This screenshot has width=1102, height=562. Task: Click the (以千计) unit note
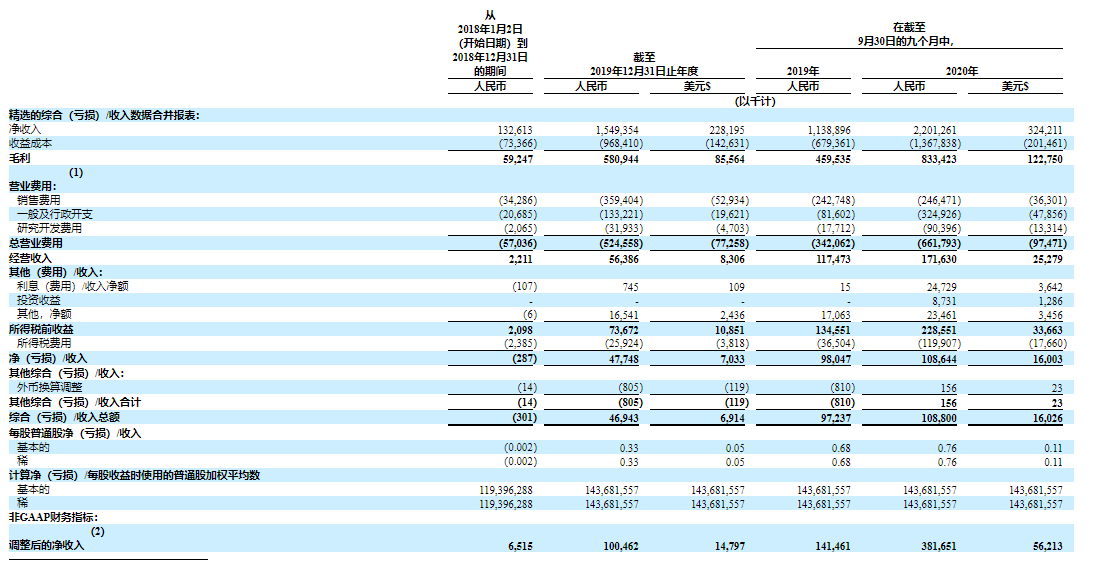(755, 101)
